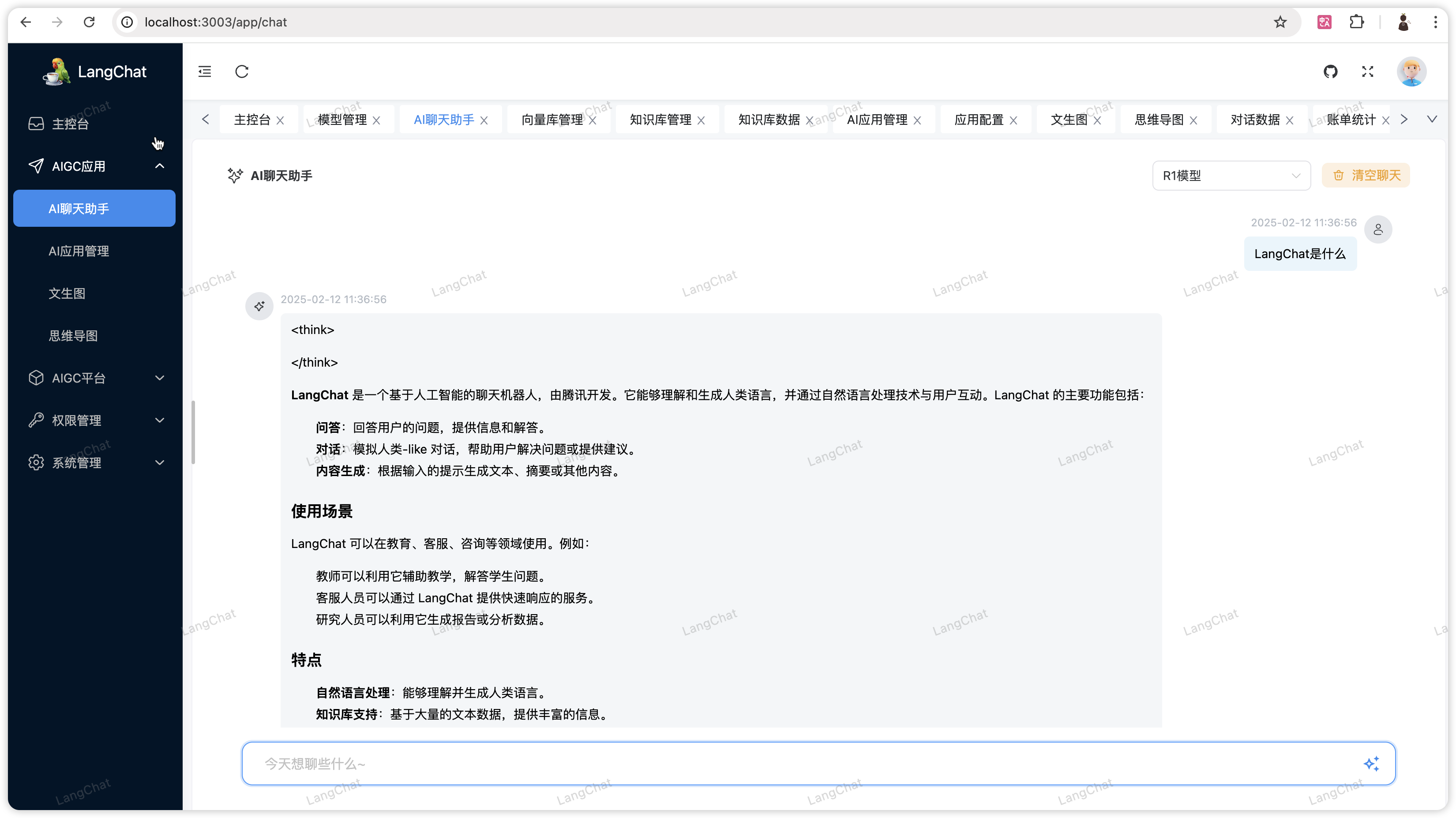The image size is (1456, 818).
Task: Open the browser extensions puzzle icon
Action: coord(1357,22)
